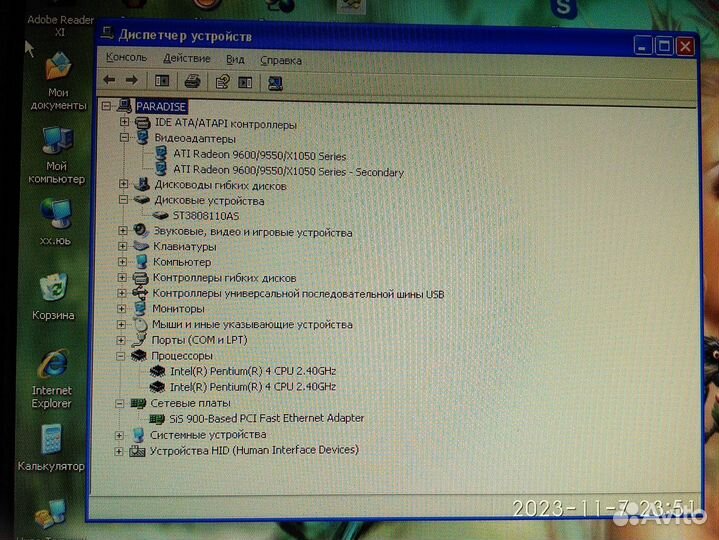Collapse the Процессоры node
This screenshot has width=719, height=540.
click(x=122, y=356)
